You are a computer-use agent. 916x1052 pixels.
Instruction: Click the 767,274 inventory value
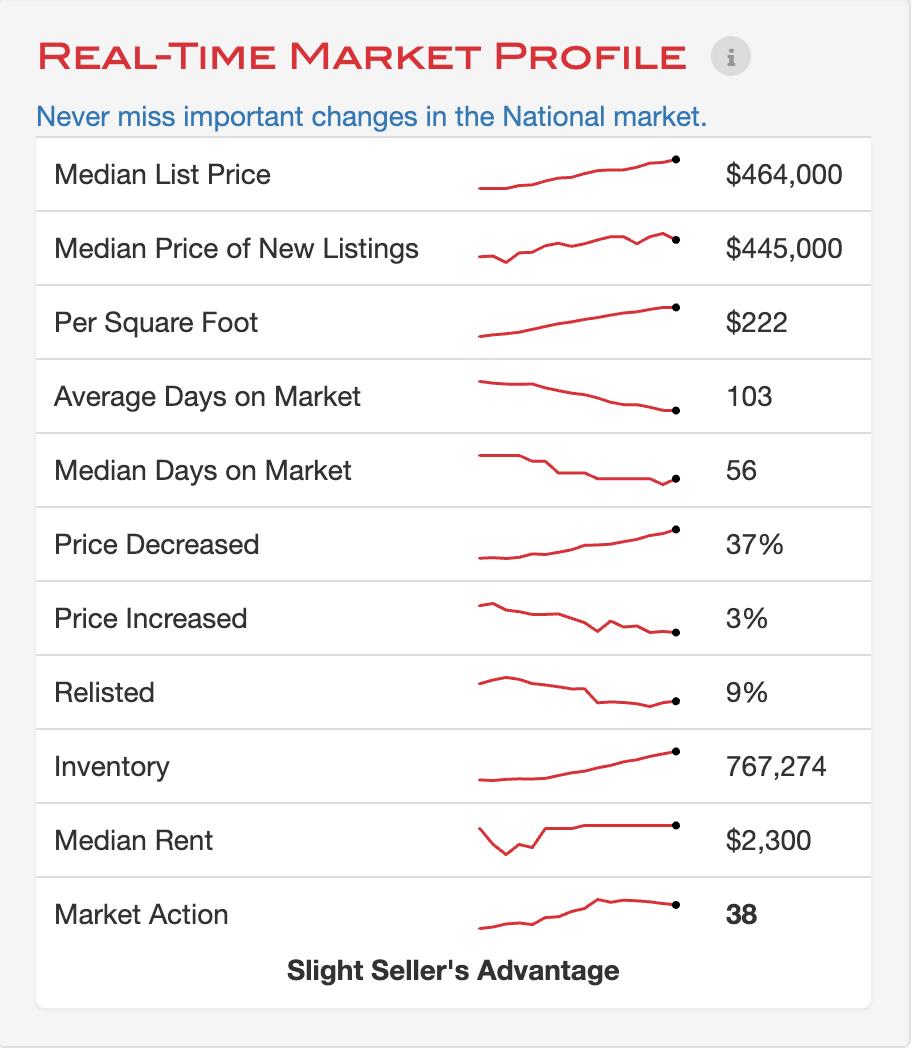pos(776,767)
